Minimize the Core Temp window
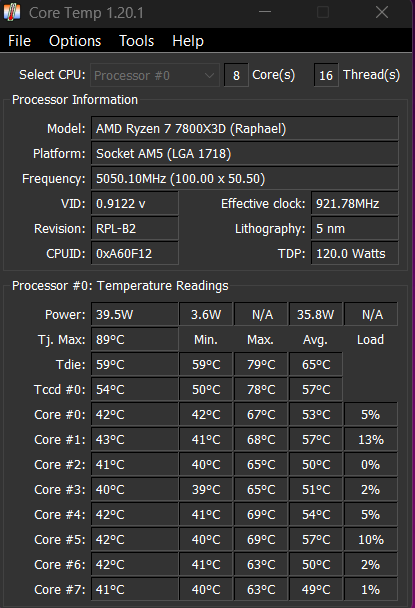Image resolution: width=415 pixels, height=608 pixels. pyautogui.click(x=265, y=12)
